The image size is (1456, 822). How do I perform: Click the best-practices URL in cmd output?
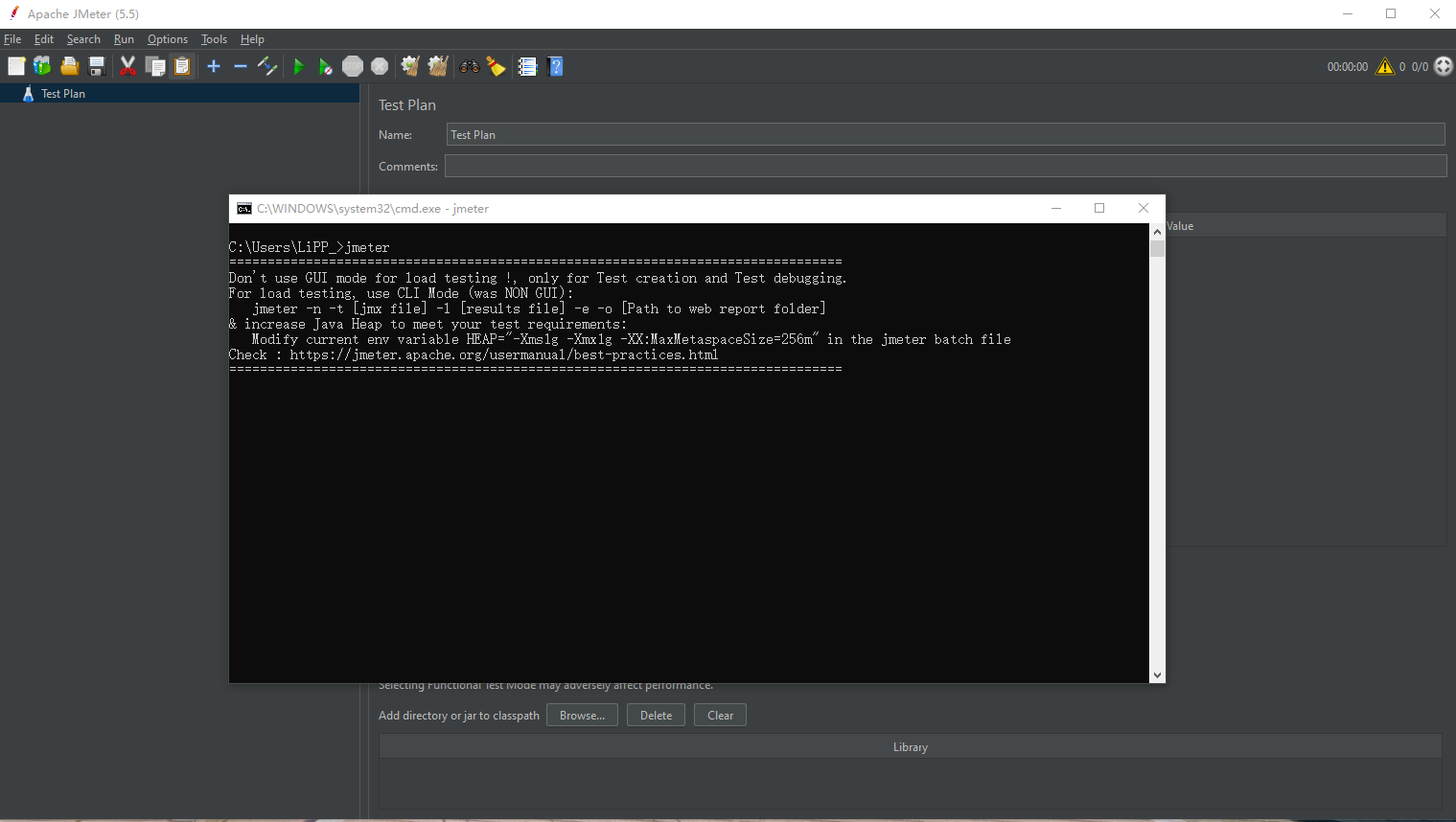pyautogui.click(x=504, y=354)
